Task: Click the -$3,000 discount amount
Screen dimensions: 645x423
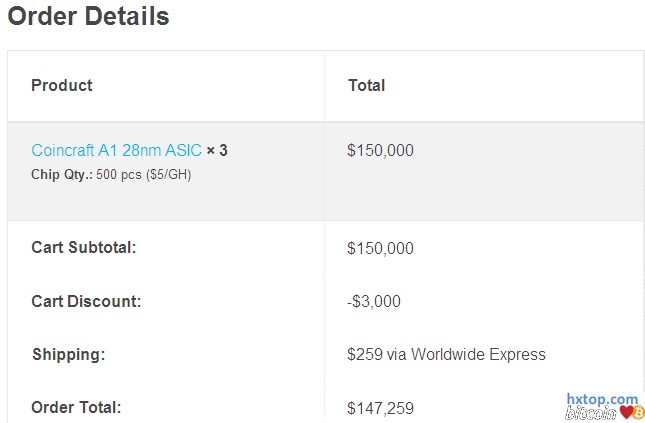Action: 375,301
